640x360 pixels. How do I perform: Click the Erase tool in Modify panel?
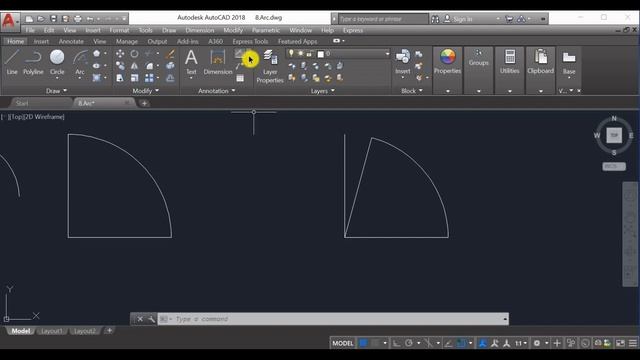tap(170, 53)
